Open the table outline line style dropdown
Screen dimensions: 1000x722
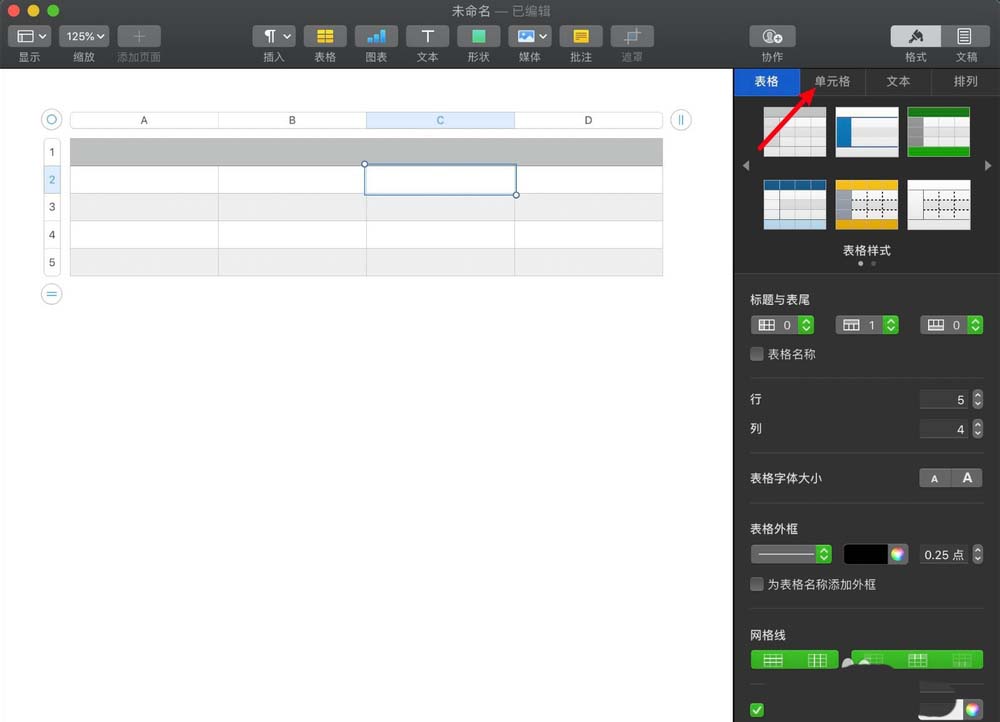(x=791, y=554)
